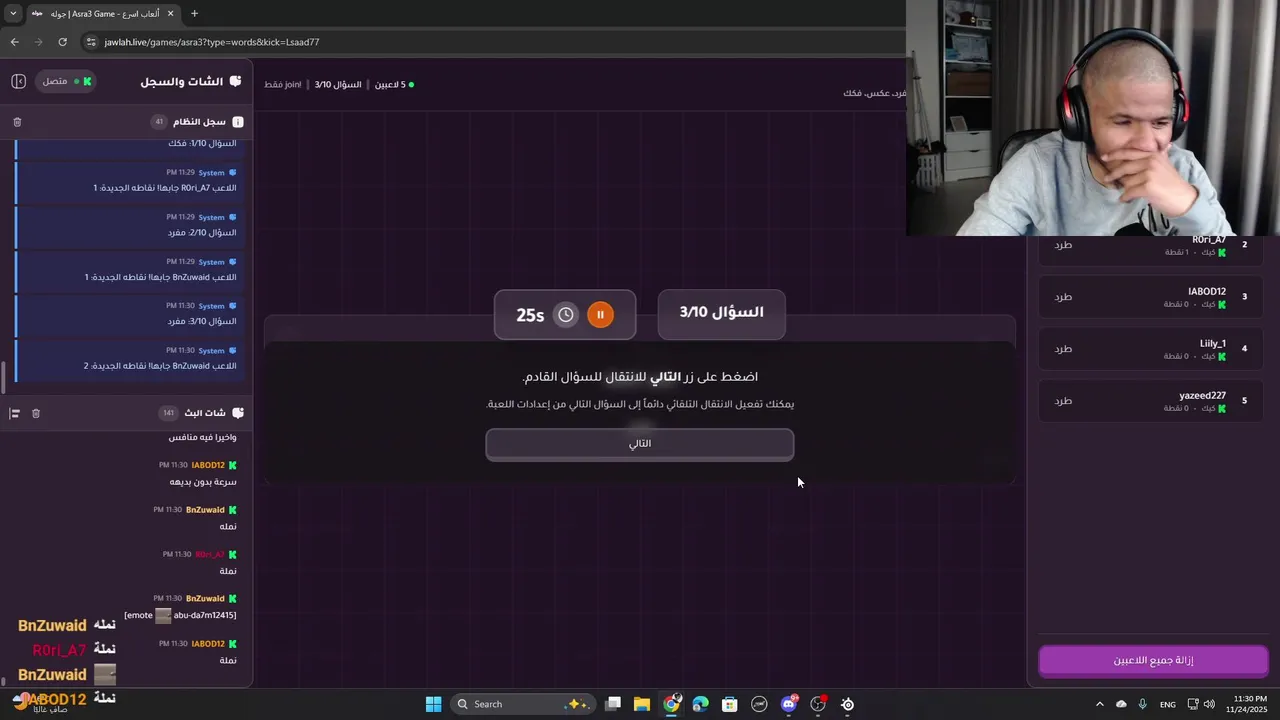Screen dimensions: 1280x720
Task: Open Microsoft Store from the taskbar
Action: [730, 704]
